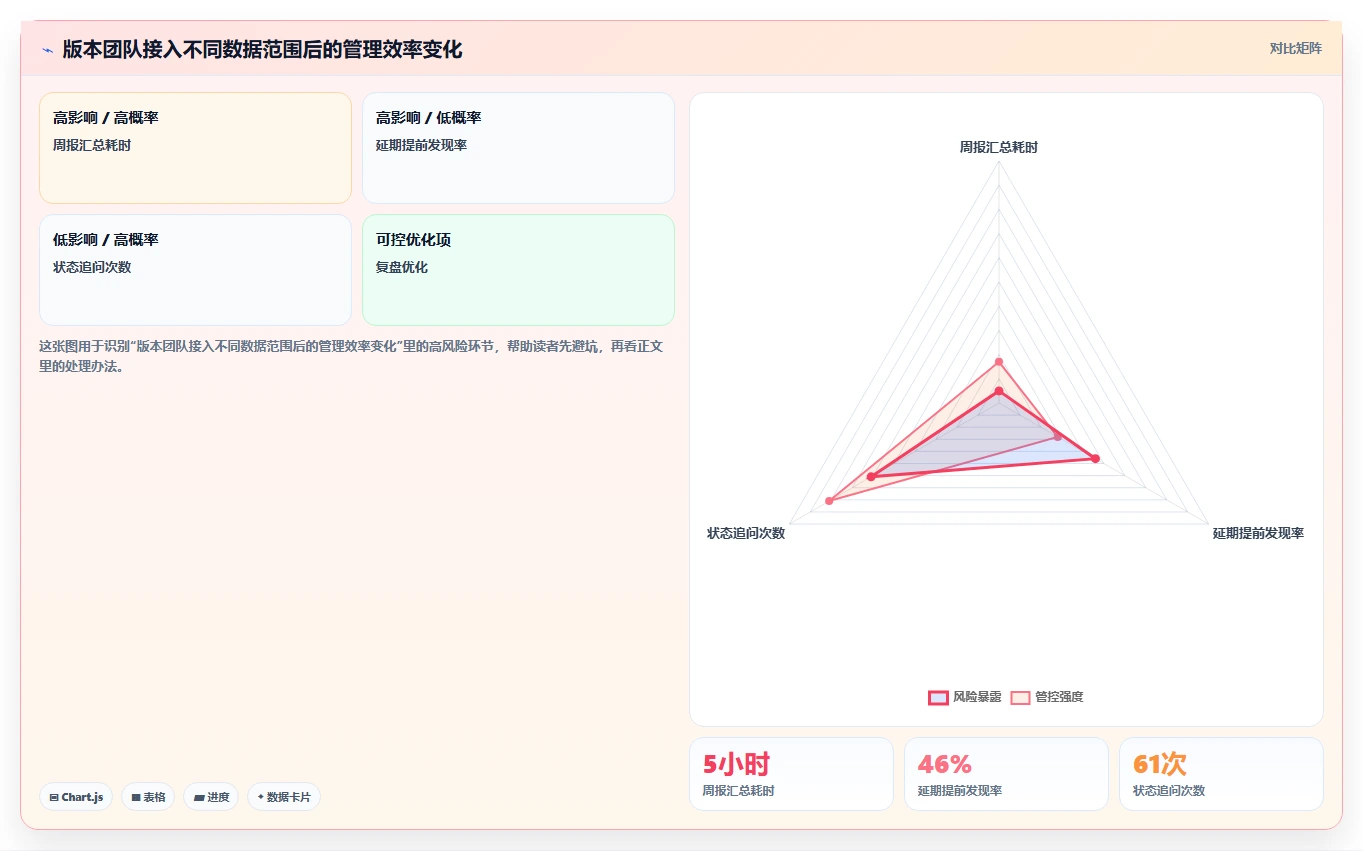Open the 高影响 / 低概率 card
Viewport: 1363px width, 851px height.
click(518, 148)
